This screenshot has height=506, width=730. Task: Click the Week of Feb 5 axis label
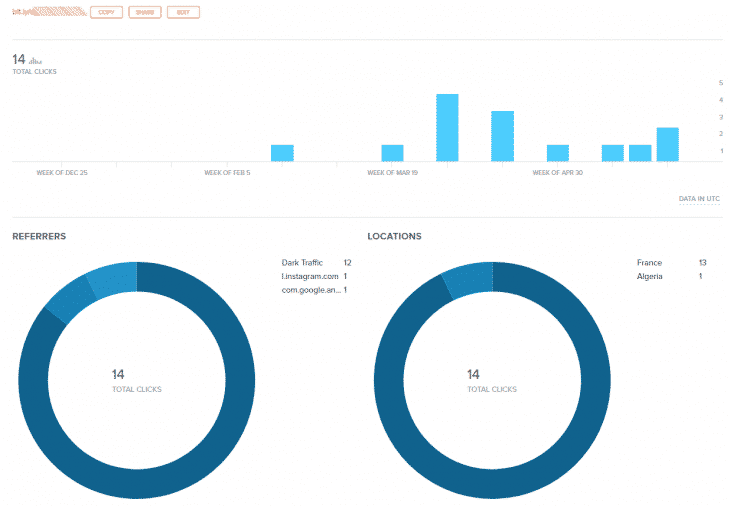tap(227, 173)
